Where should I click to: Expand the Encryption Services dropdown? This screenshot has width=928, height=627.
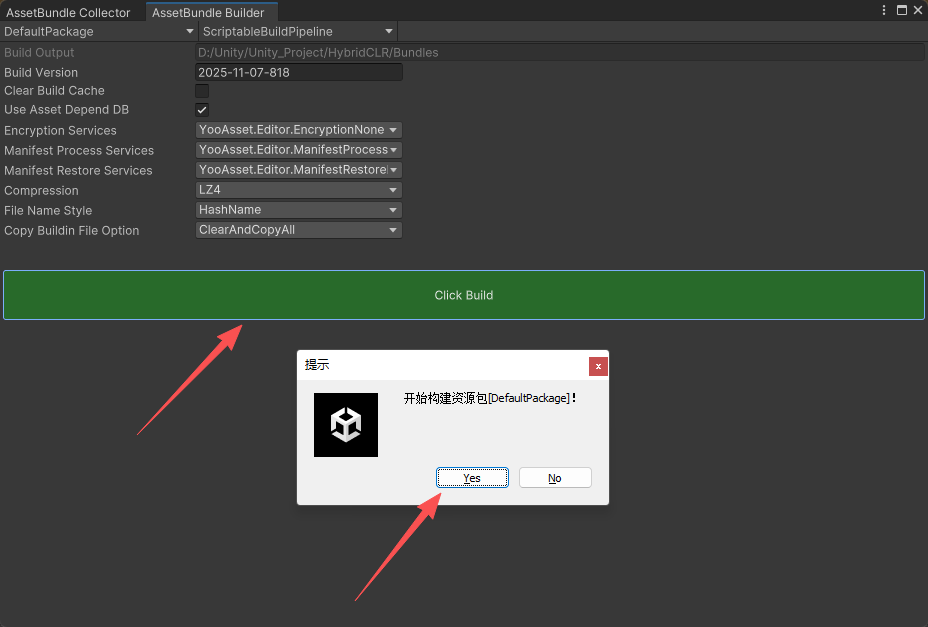pyautogui.click(x=298, y=130)
